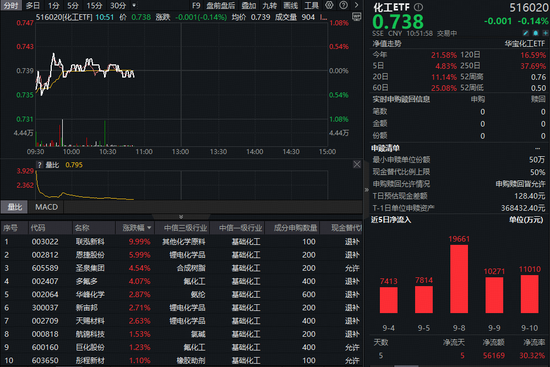Open the 画线 drawing tool

pos(290,6)
